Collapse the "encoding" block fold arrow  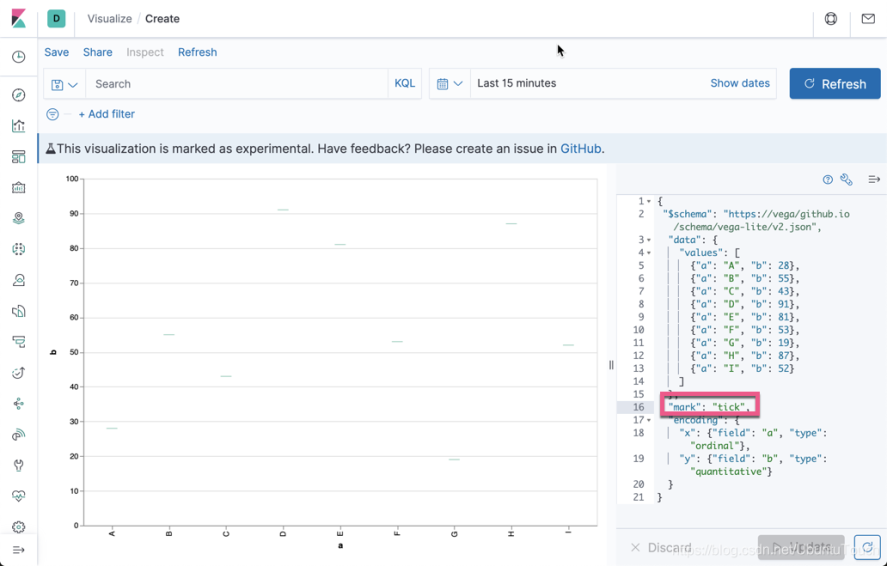point(650,420)
